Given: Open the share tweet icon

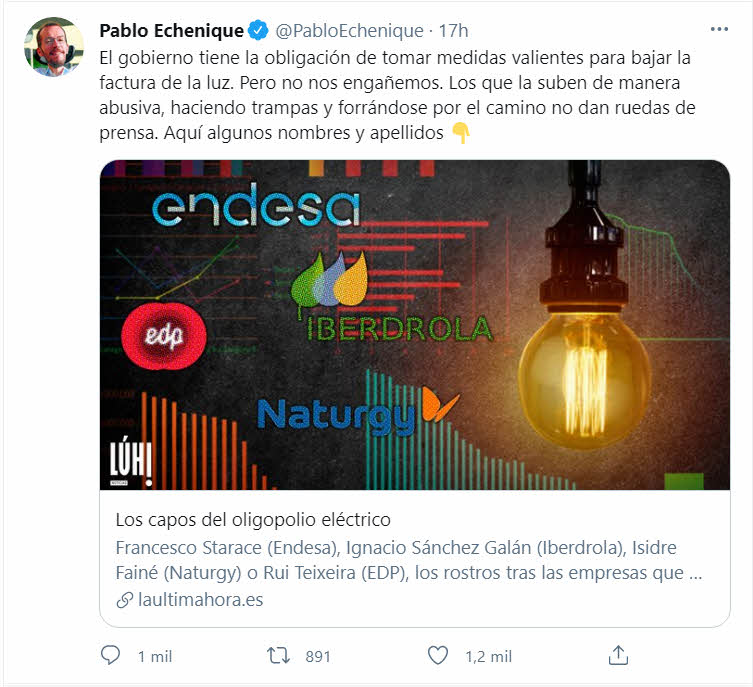Looking at the screenshot, I should tap(618, 655).
